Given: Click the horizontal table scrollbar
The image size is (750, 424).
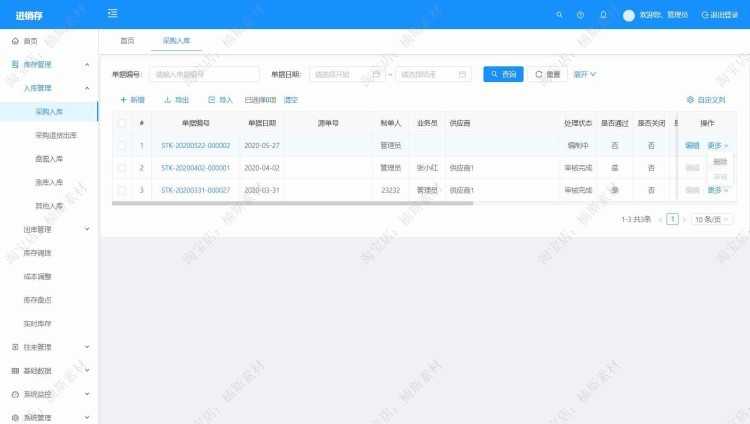Looking at the screenshot, I should click(292, 203).
